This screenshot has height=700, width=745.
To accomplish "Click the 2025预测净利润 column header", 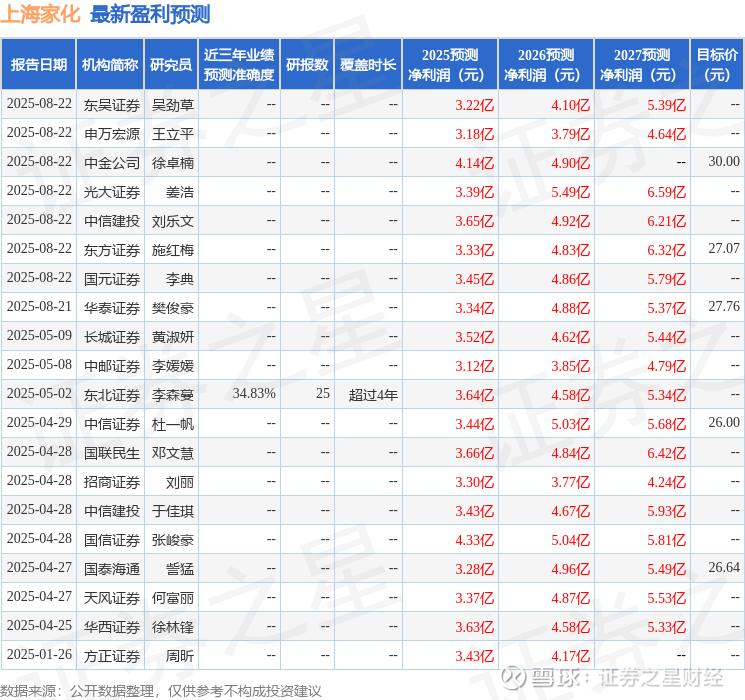I will tap(450, 65).
